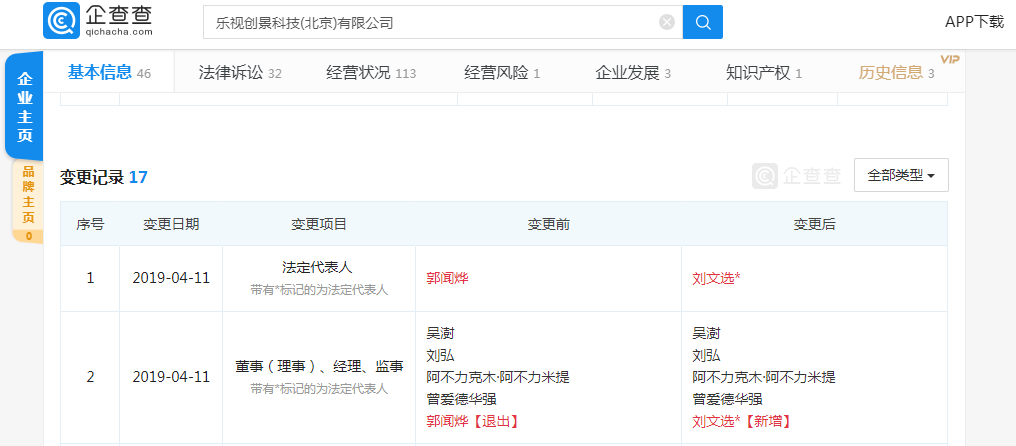
Task: Click 郭闻烨 in the legal representative row
Action: 447,279
